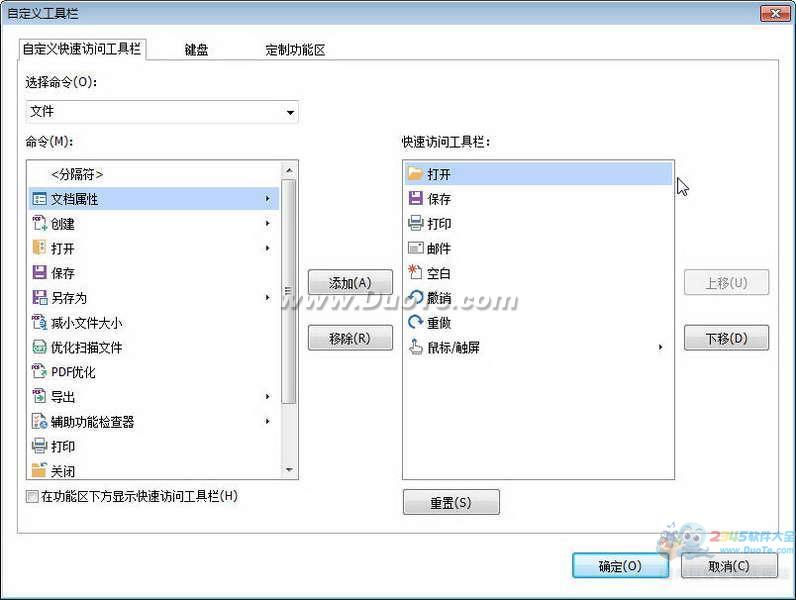Expand the 文档属性 submenu arrow

[268, 199]
